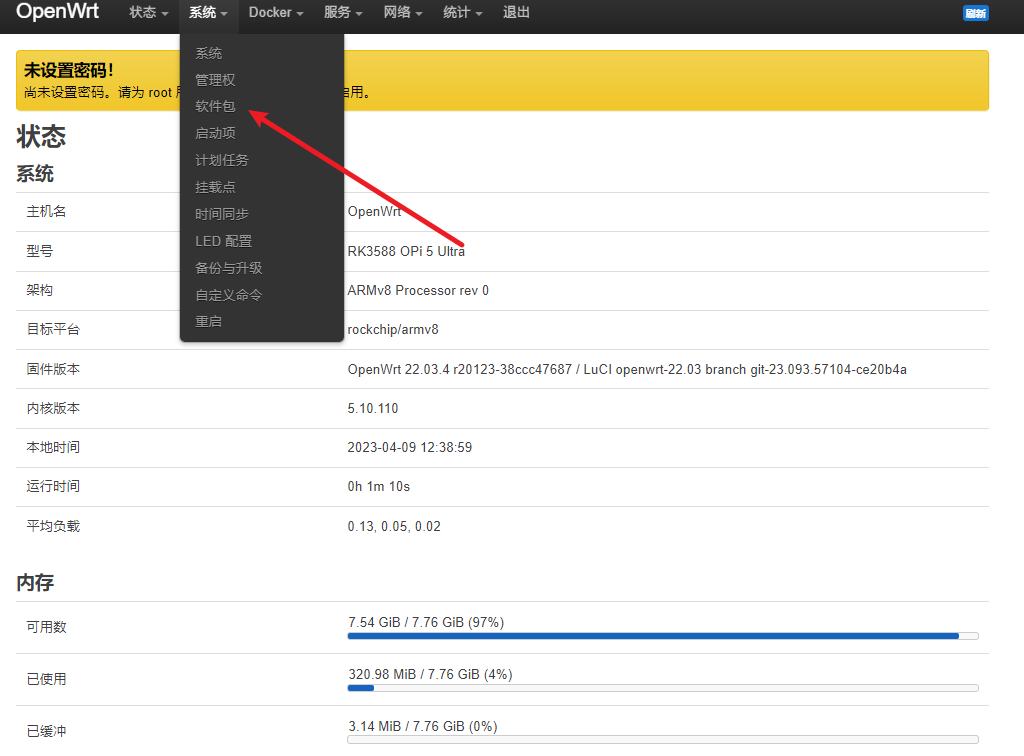
Task: Click the ARMv8 Processor rev 0 value
Action: point(418,291)
